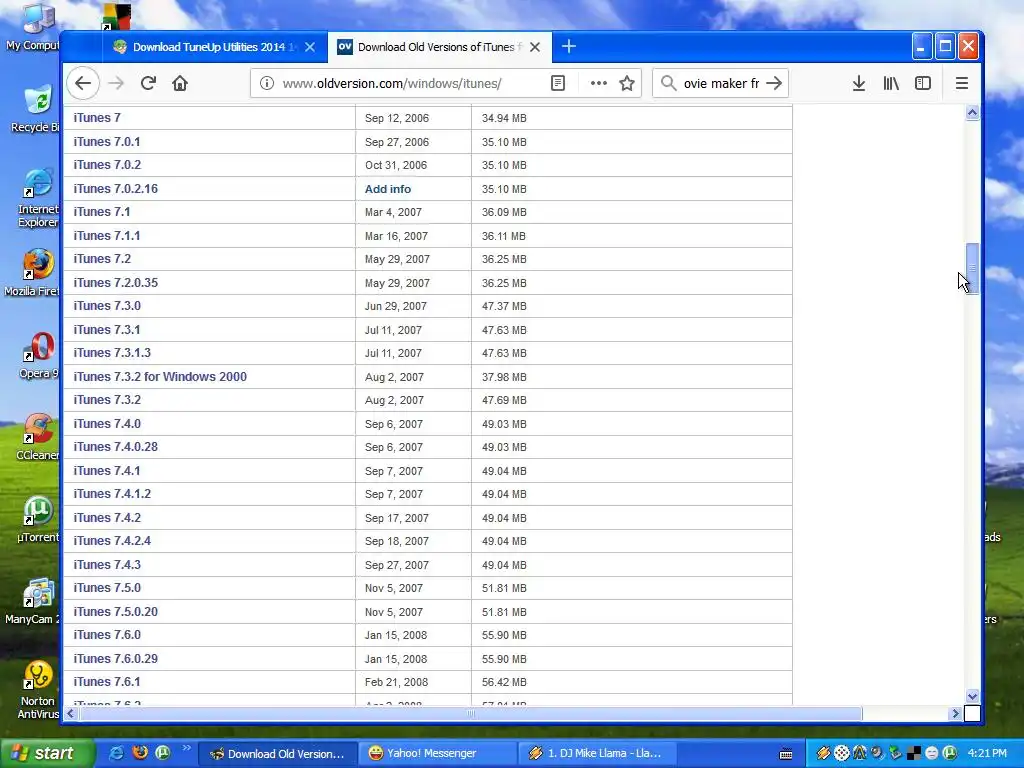Click the search magnifier icon
Screen dimensions: 1024x768
[x=668, y=84]
